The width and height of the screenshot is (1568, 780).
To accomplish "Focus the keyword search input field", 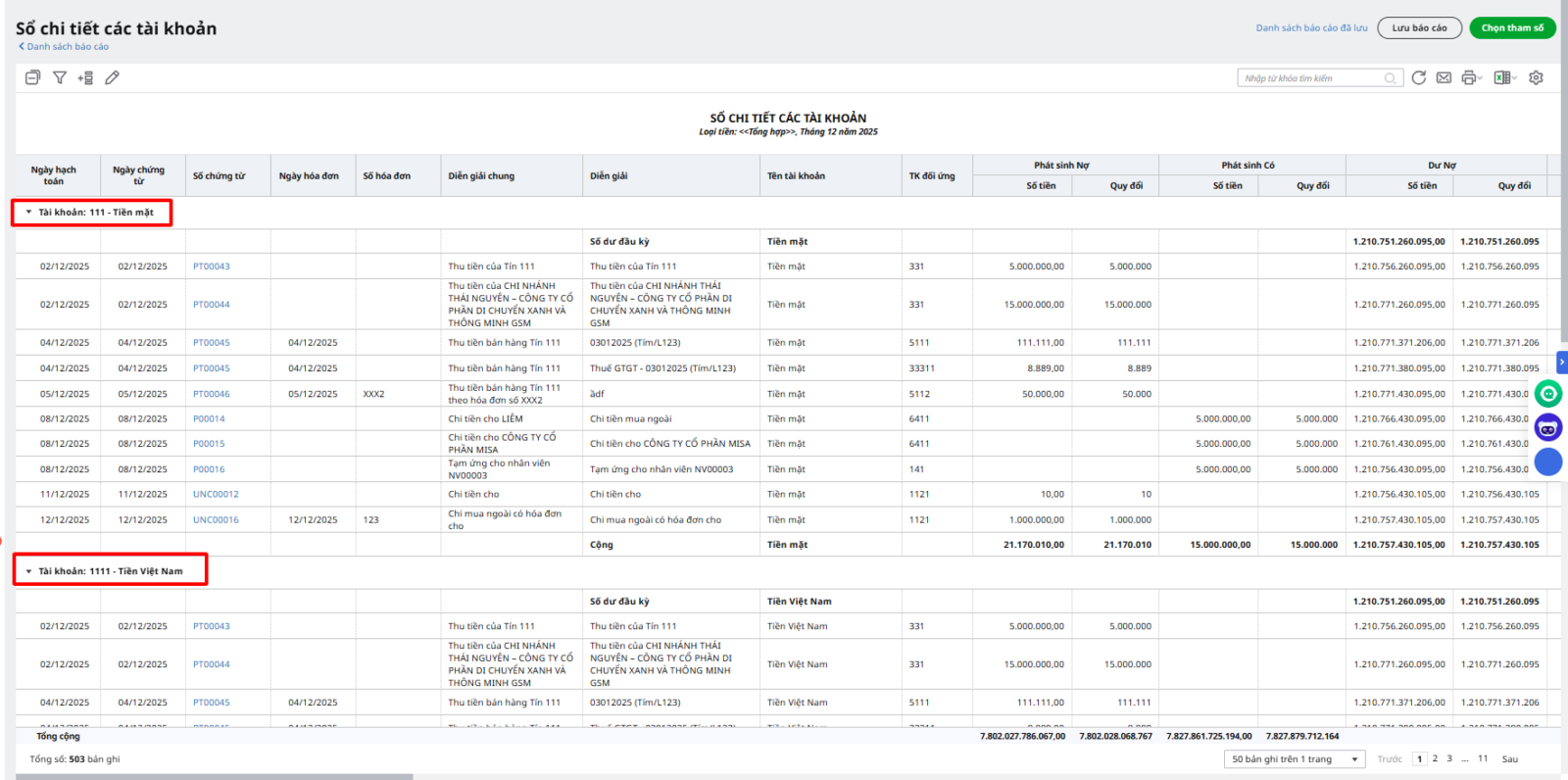I will click(x=1311, y=78).
